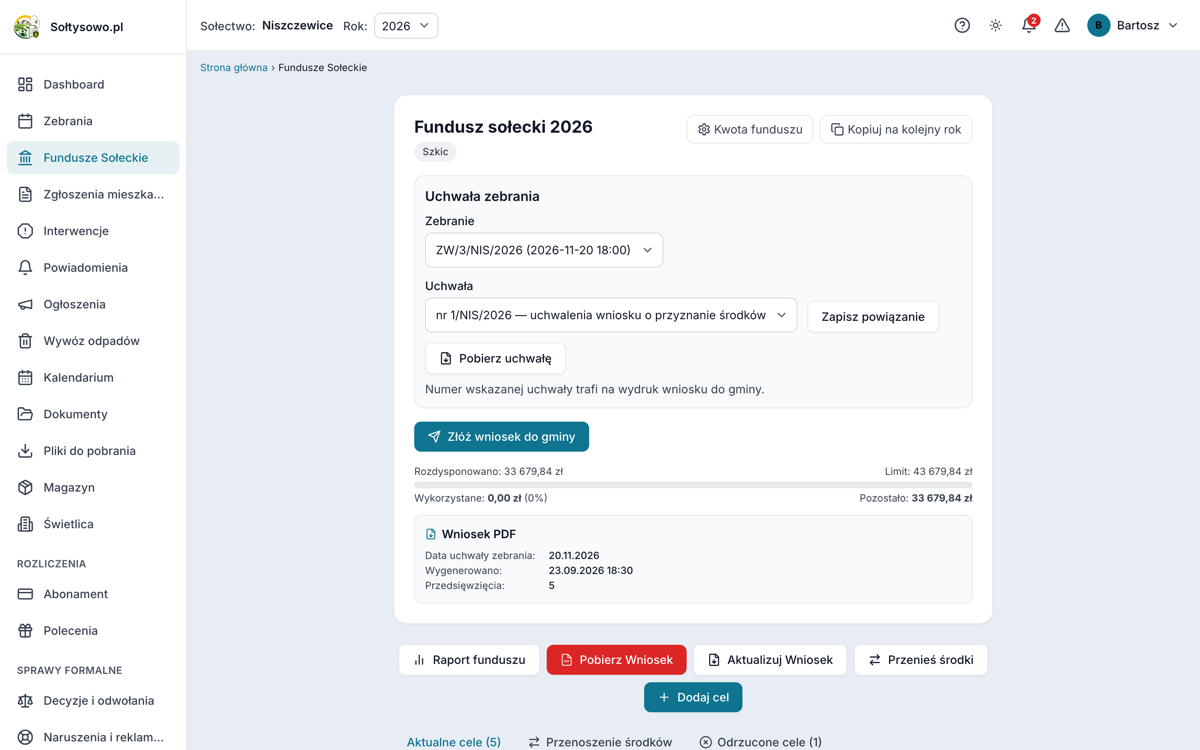The width and height of the screenshot is (1200, 750).
Task: Switch to Odrzucone cele (1) tab
Action: point(760,742)
